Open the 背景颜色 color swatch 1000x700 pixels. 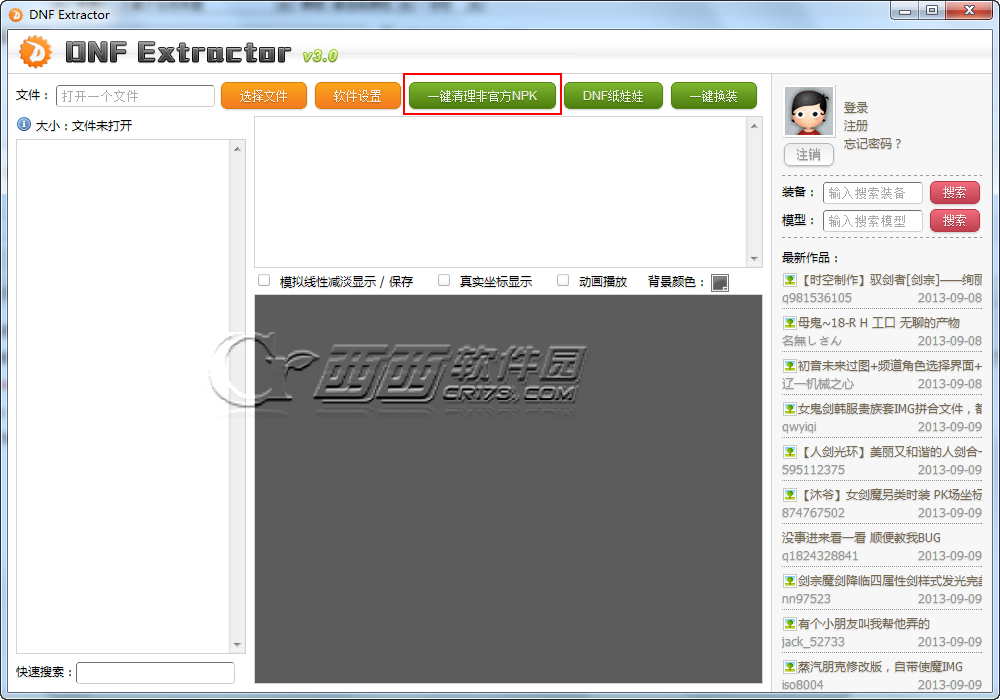coord(720,283)
